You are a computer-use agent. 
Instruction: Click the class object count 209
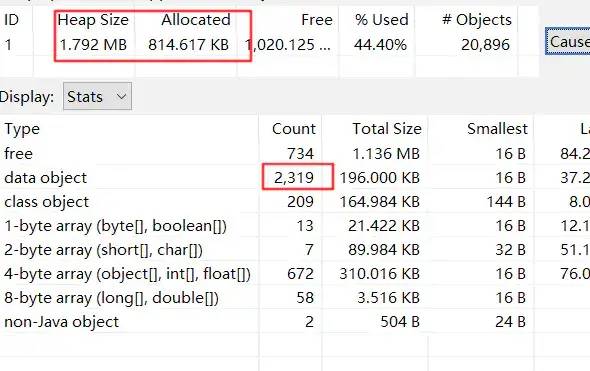(300, 202)
